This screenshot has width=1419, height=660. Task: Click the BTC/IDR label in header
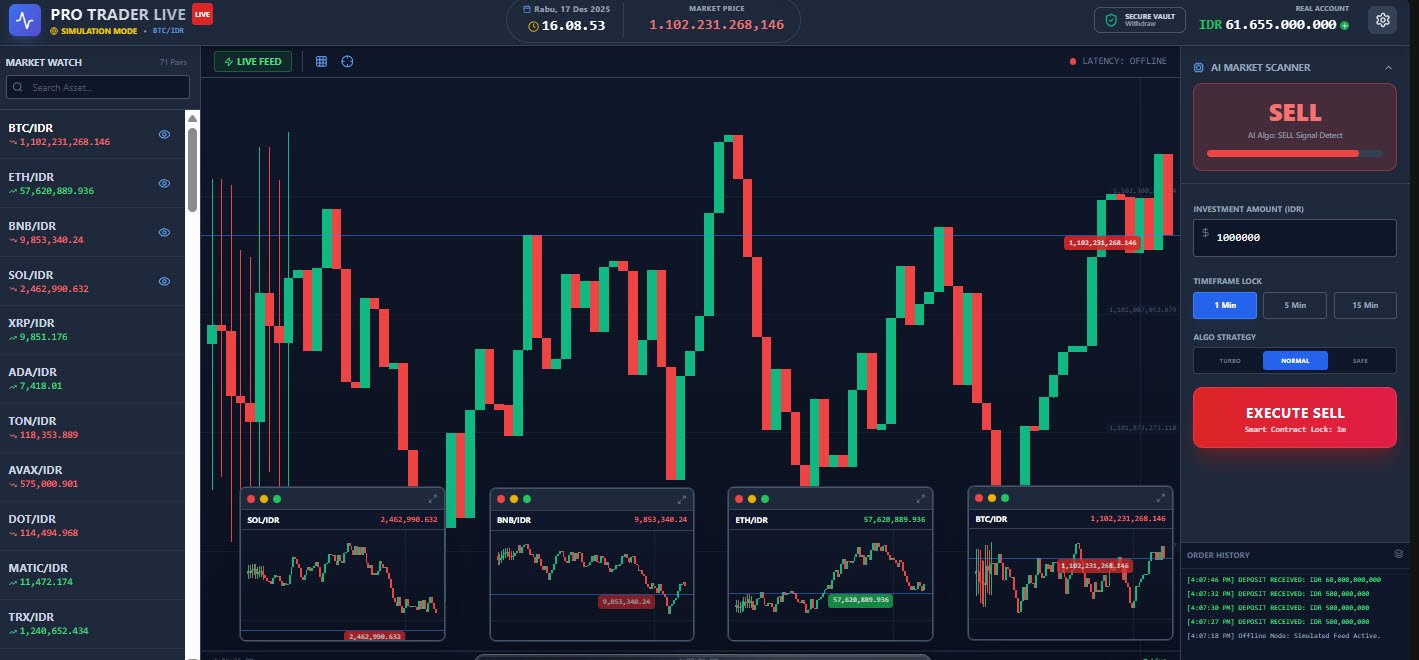point(168,31)
